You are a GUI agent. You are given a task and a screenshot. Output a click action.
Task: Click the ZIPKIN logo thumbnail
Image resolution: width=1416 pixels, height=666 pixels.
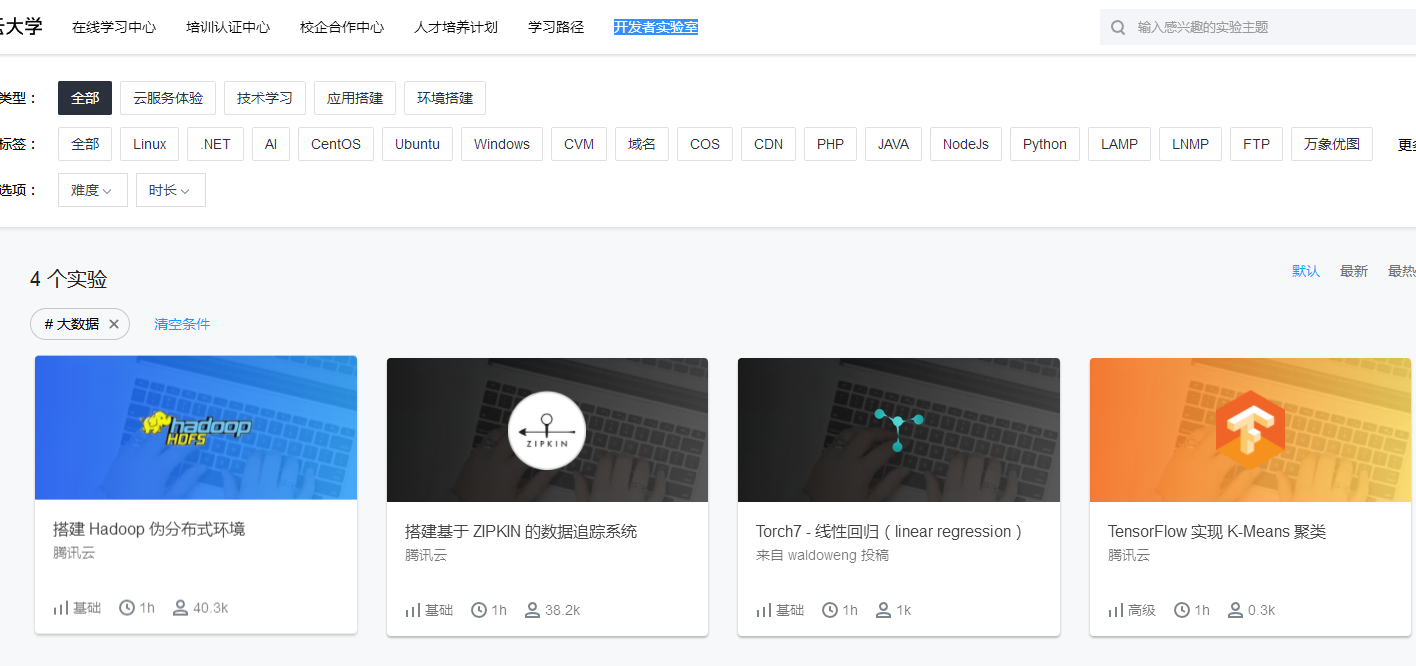(x=547, y=430)
